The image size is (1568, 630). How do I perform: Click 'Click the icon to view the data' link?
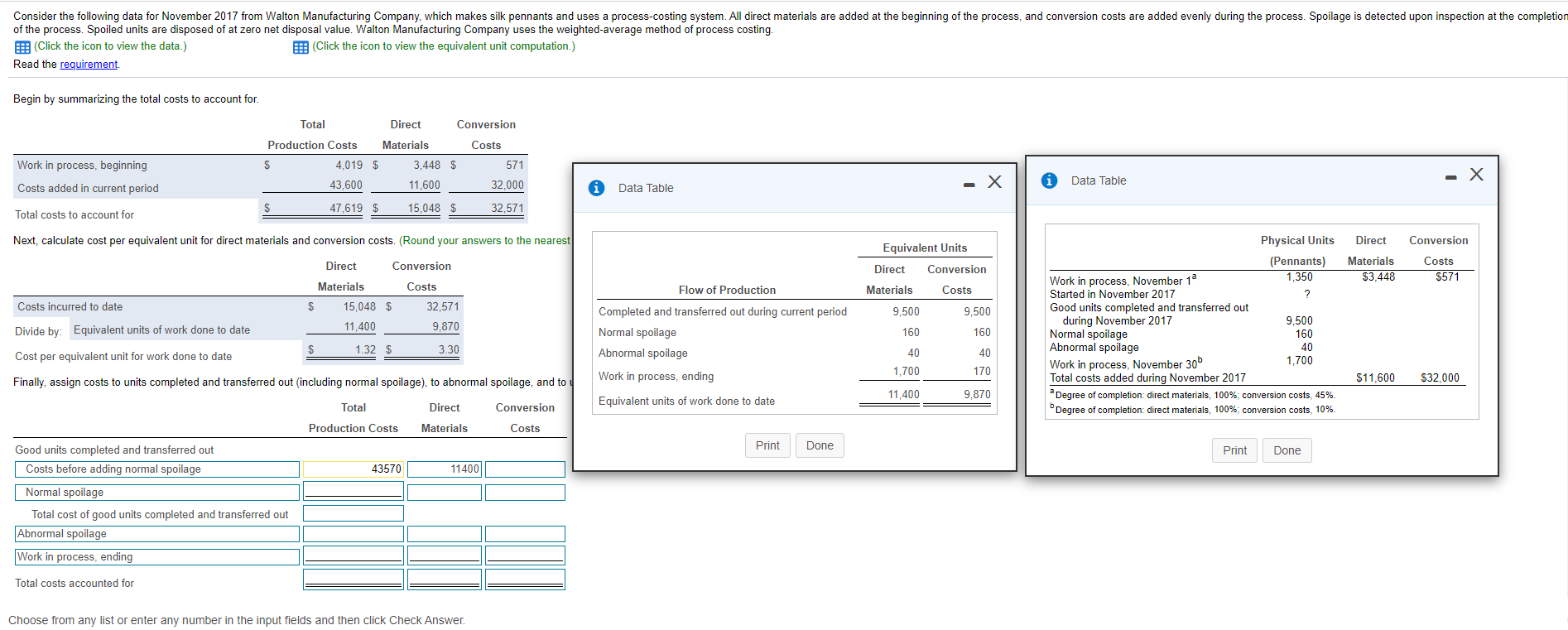110,46
